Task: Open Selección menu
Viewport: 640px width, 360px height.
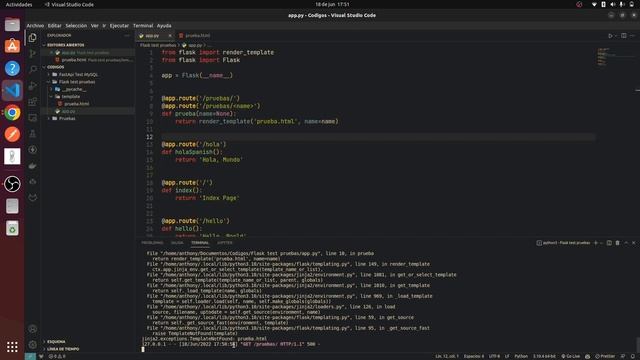Action: pos(76,26)
